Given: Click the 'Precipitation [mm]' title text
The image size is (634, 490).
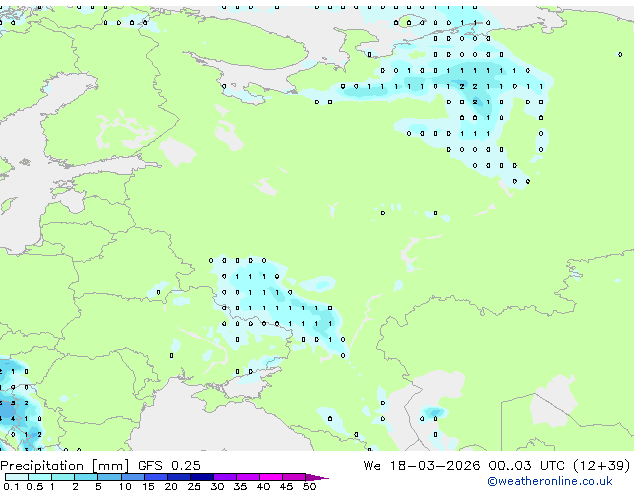Looking at the screenshot, I should [65, 466].
